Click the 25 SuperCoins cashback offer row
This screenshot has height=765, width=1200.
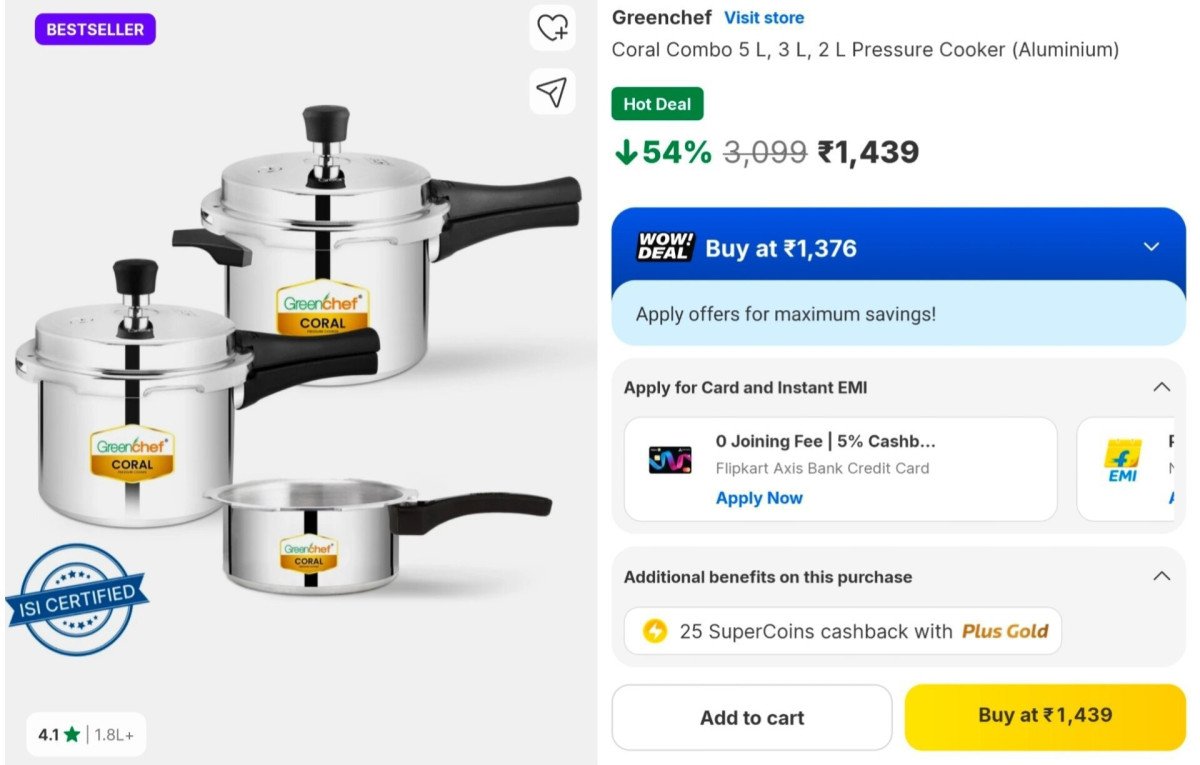(841, 631)
